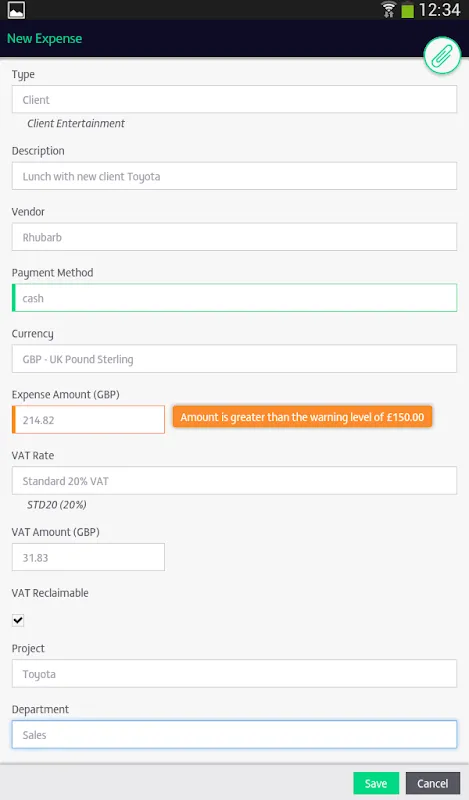This screenshot has height=800, width=469.
Task: Open the Department field showing Sales
Action: click(234, 735)
